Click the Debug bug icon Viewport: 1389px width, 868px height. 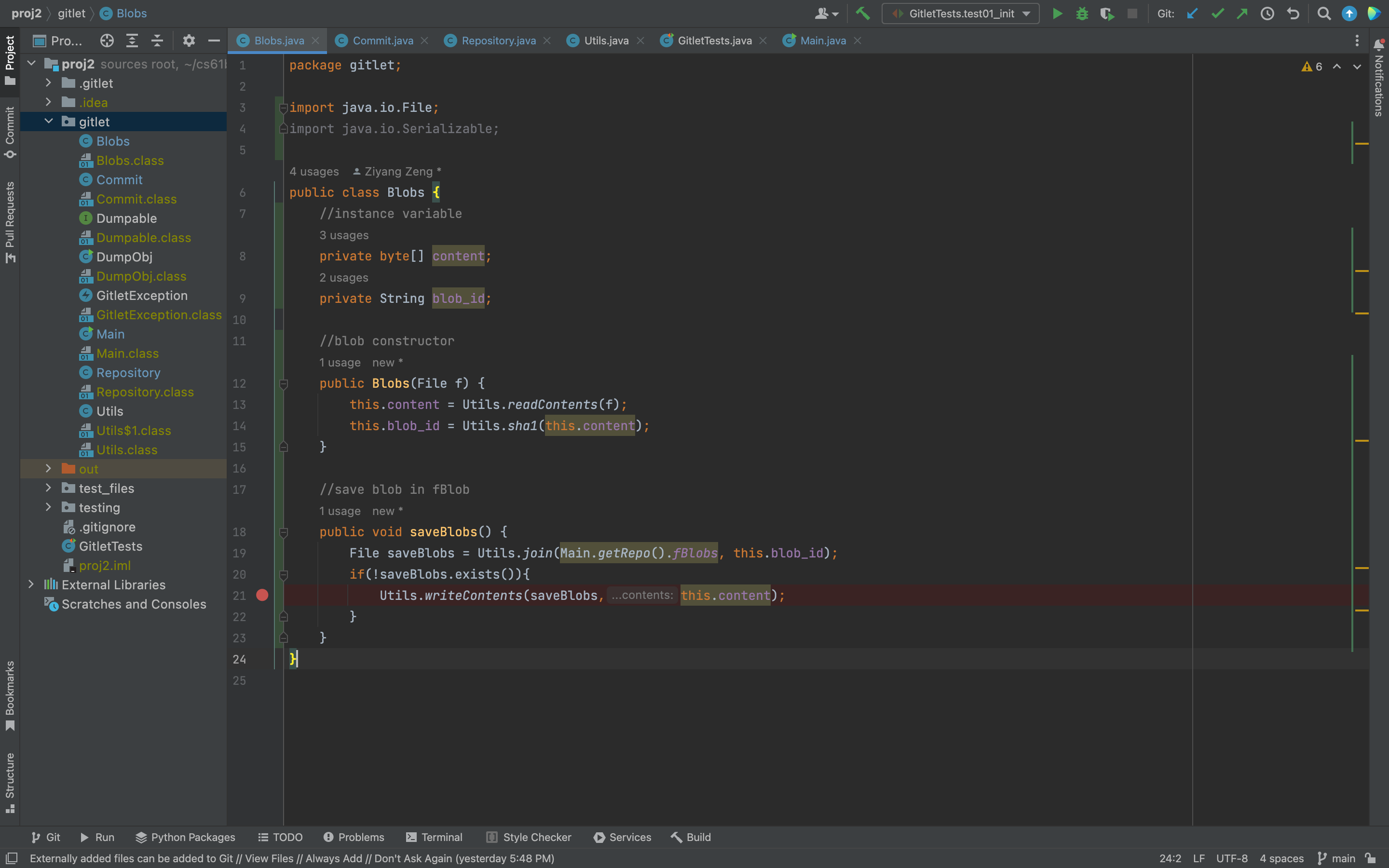[x=1082, y=14]
